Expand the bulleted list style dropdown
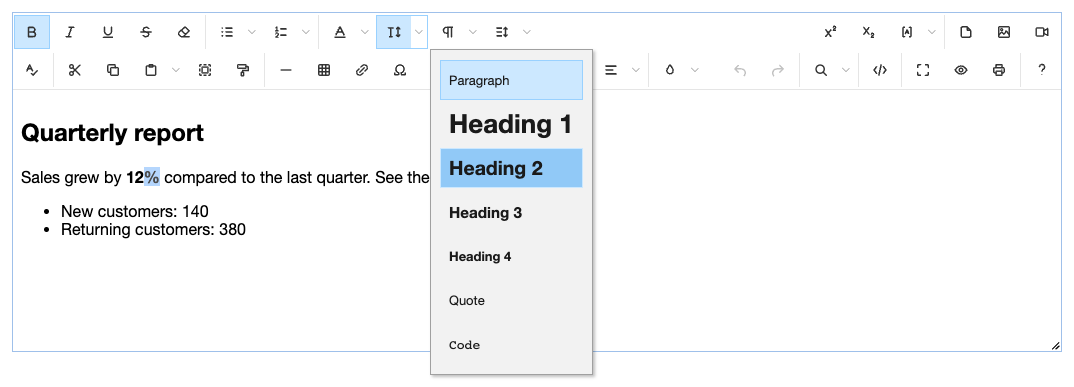Viewport: 1074px width, 387px height. 251,32
